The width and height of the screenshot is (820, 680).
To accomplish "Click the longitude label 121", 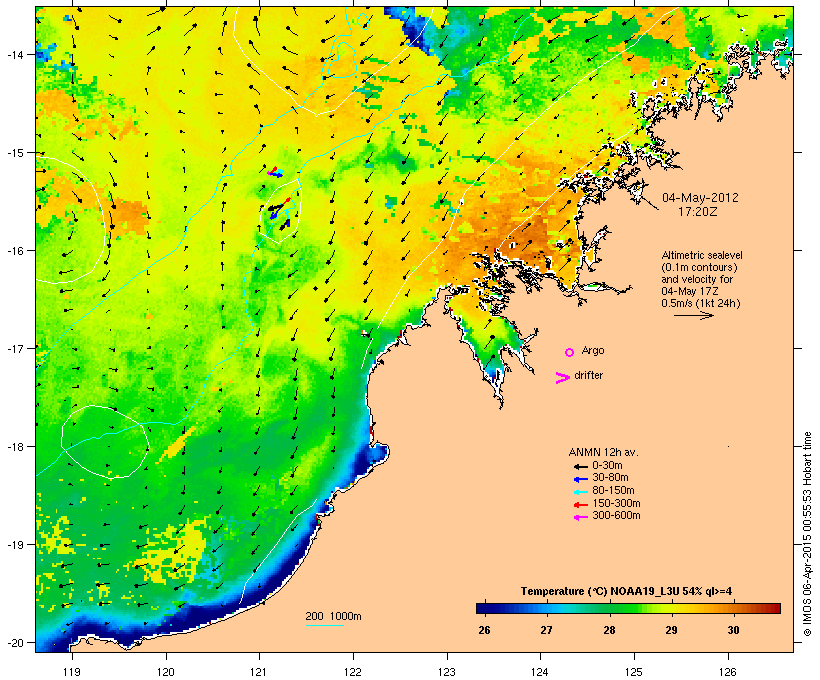I will 259,672.
